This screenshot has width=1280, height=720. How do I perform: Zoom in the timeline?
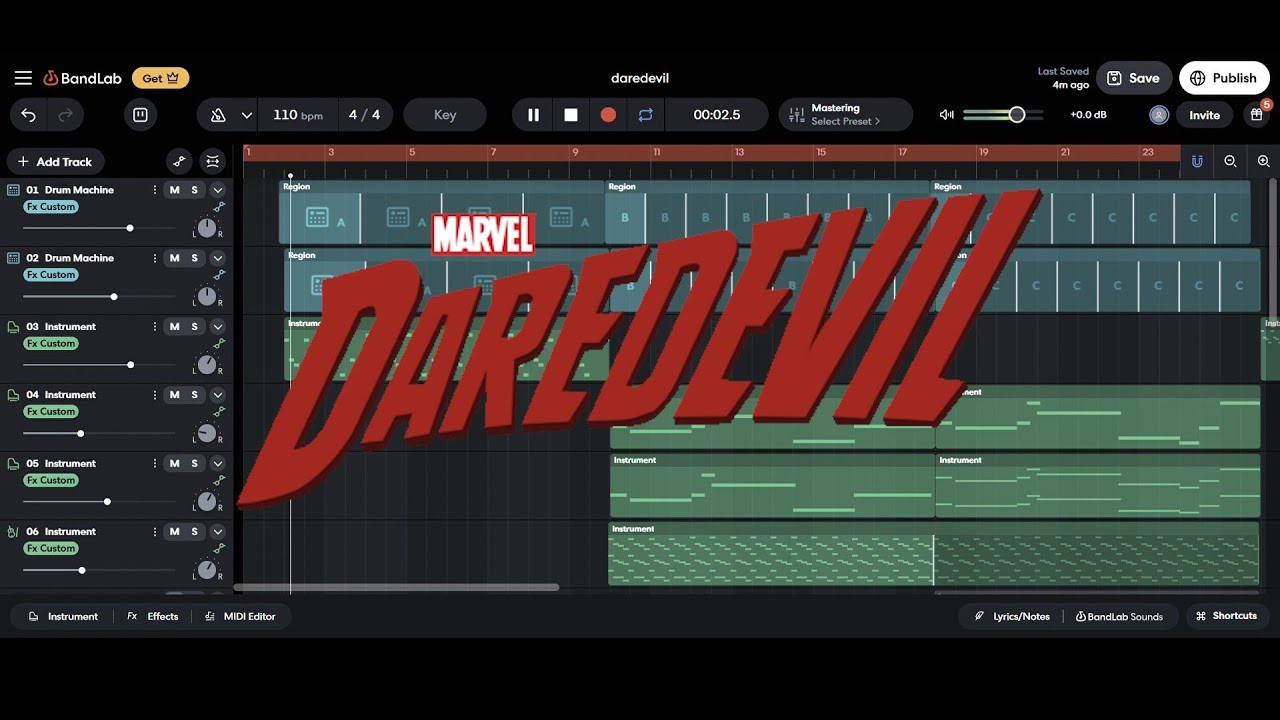(1263, 161)
